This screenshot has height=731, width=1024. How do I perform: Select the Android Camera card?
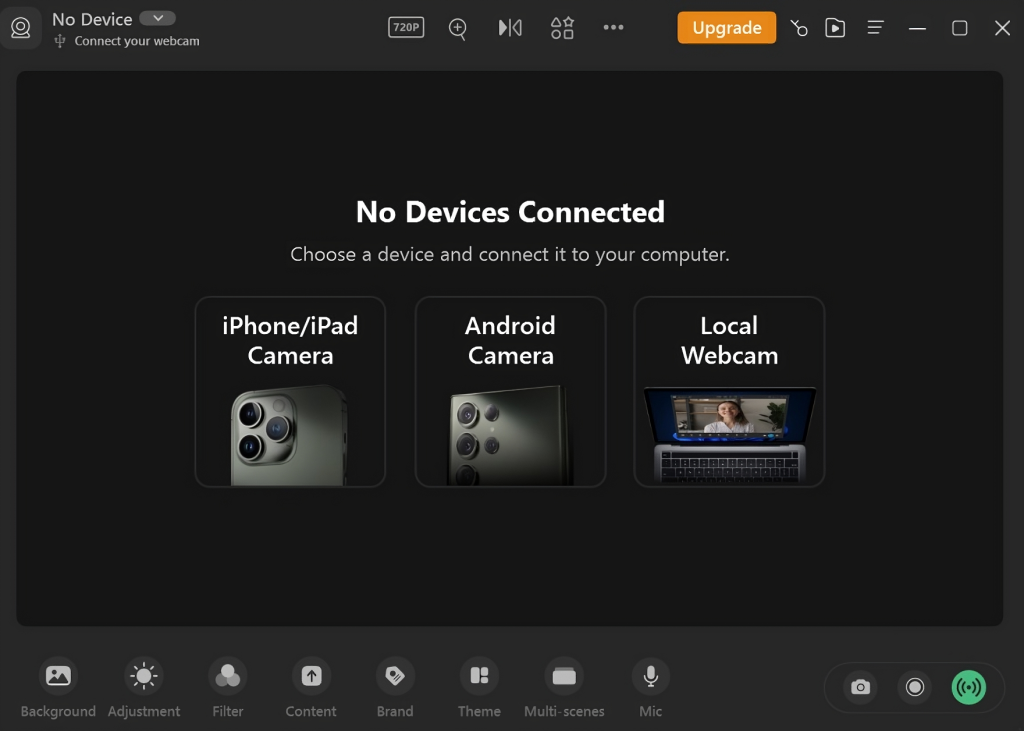(x=510, y=392)
